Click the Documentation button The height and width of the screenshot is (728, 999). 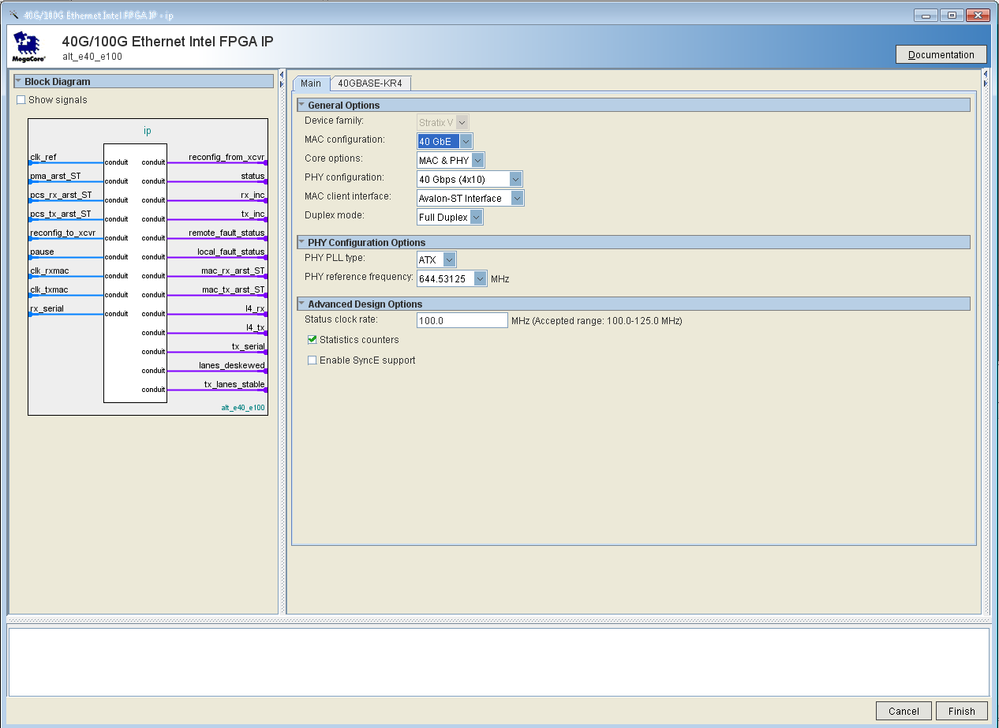coord(940,55)
